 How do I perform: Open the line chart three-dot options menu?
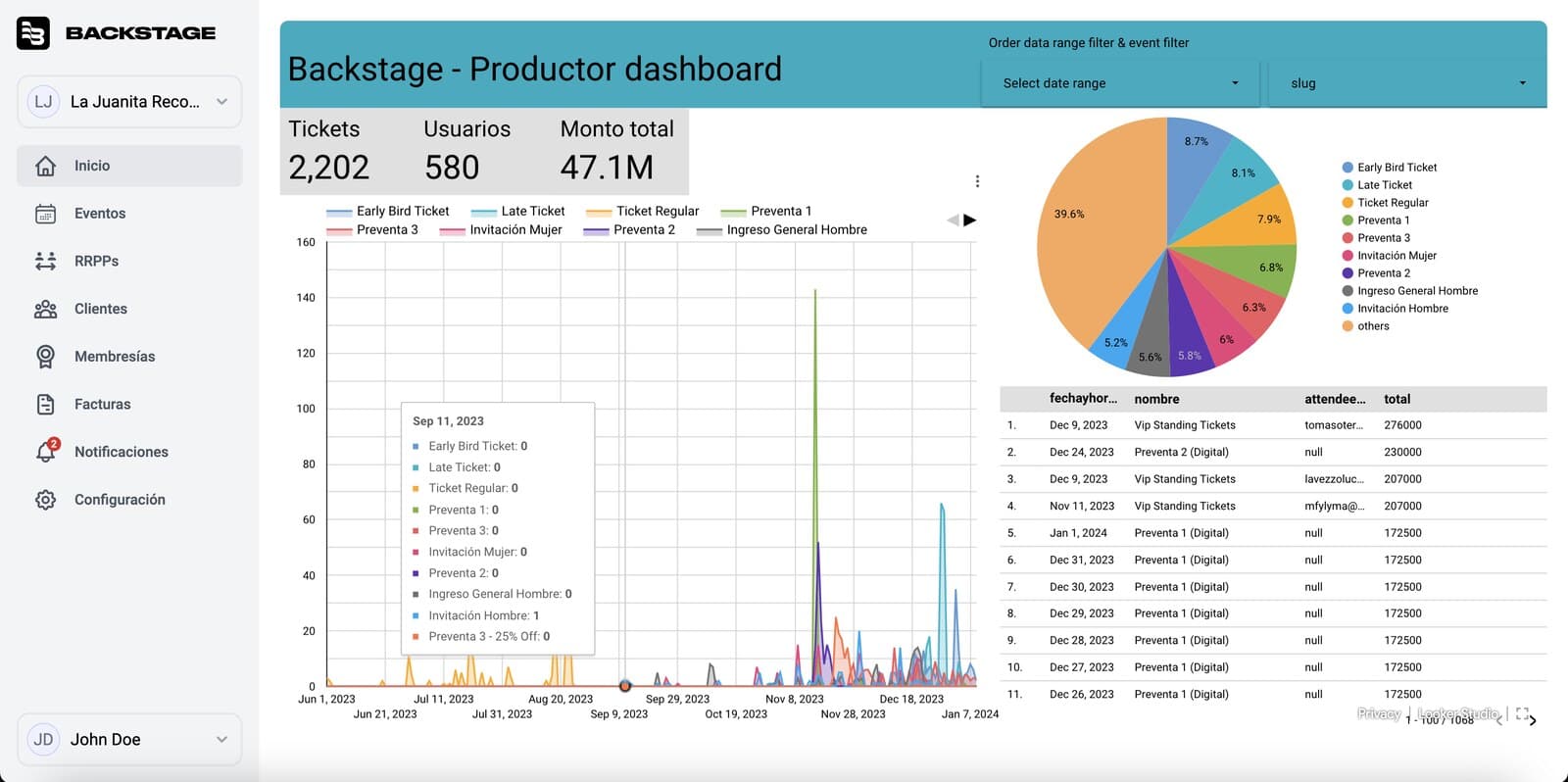click(977, 181)
